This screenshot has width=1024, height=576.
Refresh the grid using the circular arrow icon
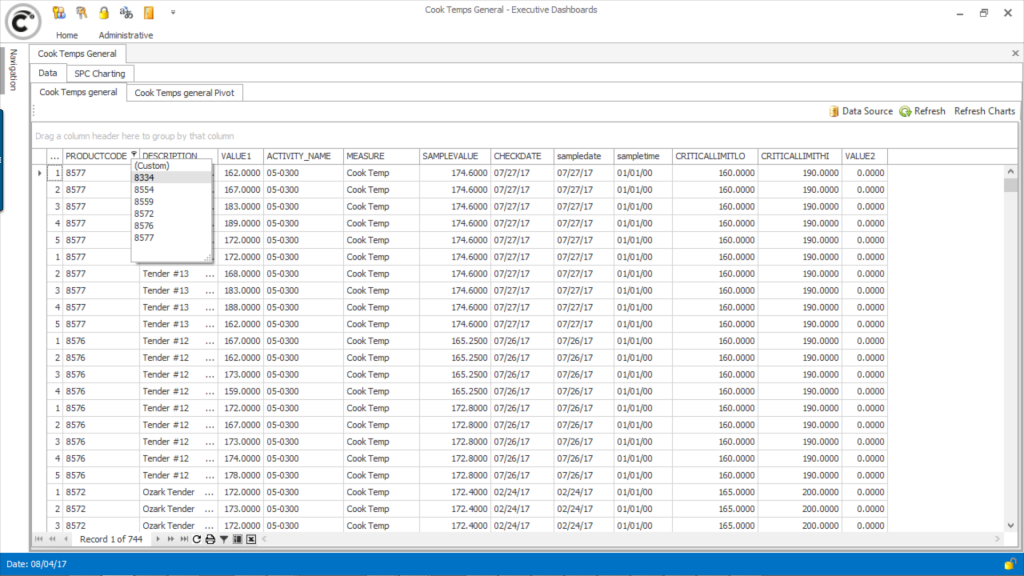click(x=197, y=539)
